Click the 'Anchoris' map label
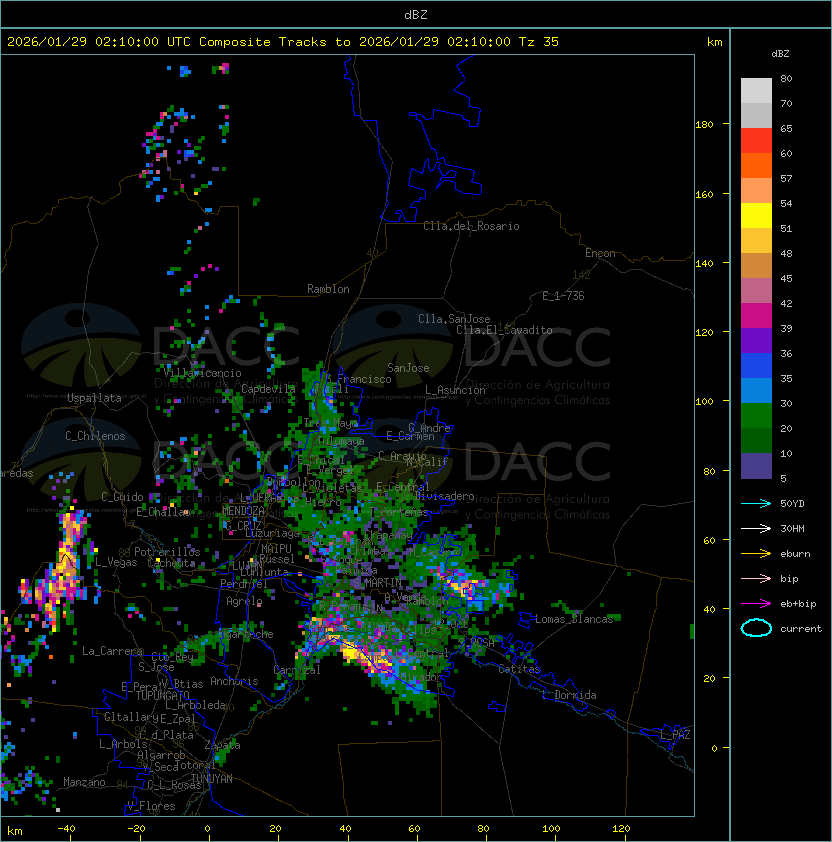The height and width of the screenshot is (842, 832). point(234,681)
